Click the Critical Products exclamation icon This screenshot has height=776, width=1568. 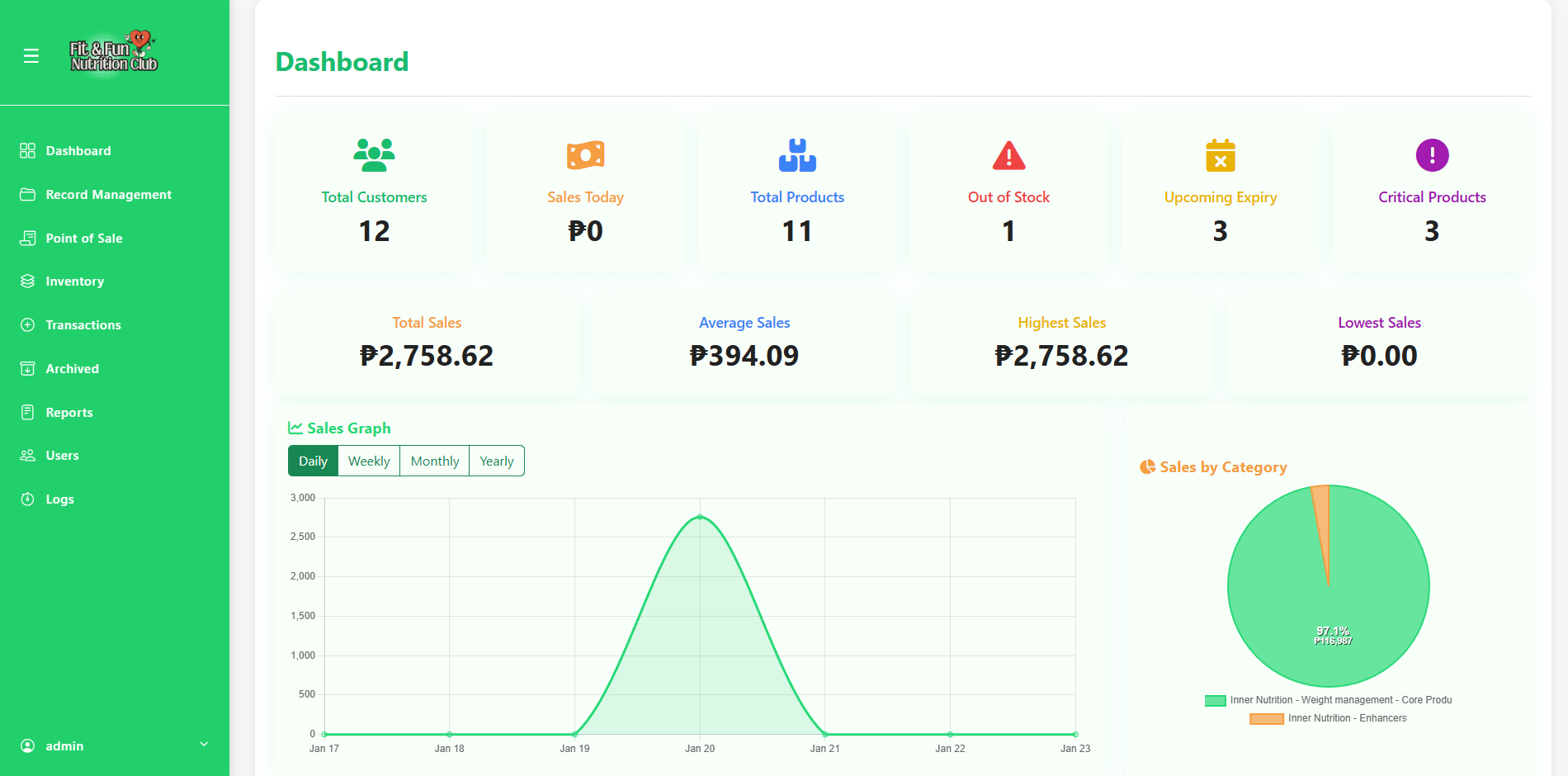pos(1432,155)
